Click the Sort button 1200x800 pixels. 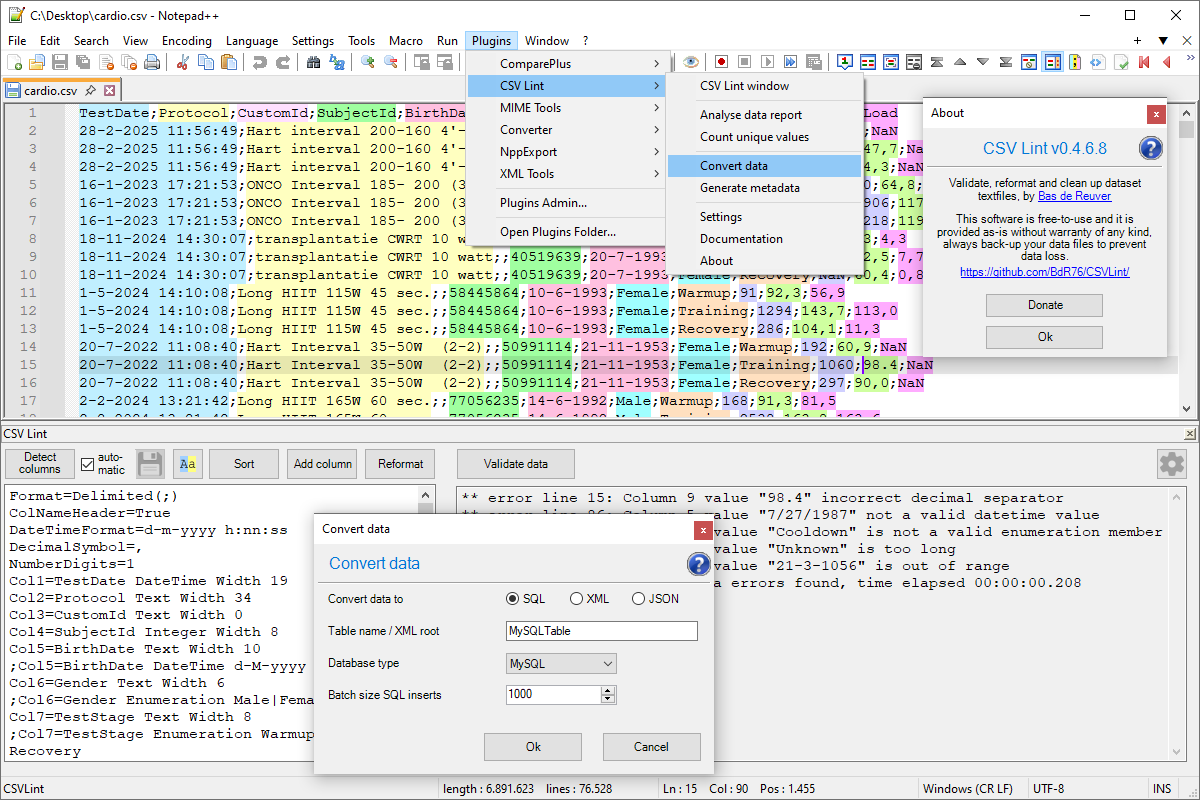pyautogui.click(x=244, y=464)
